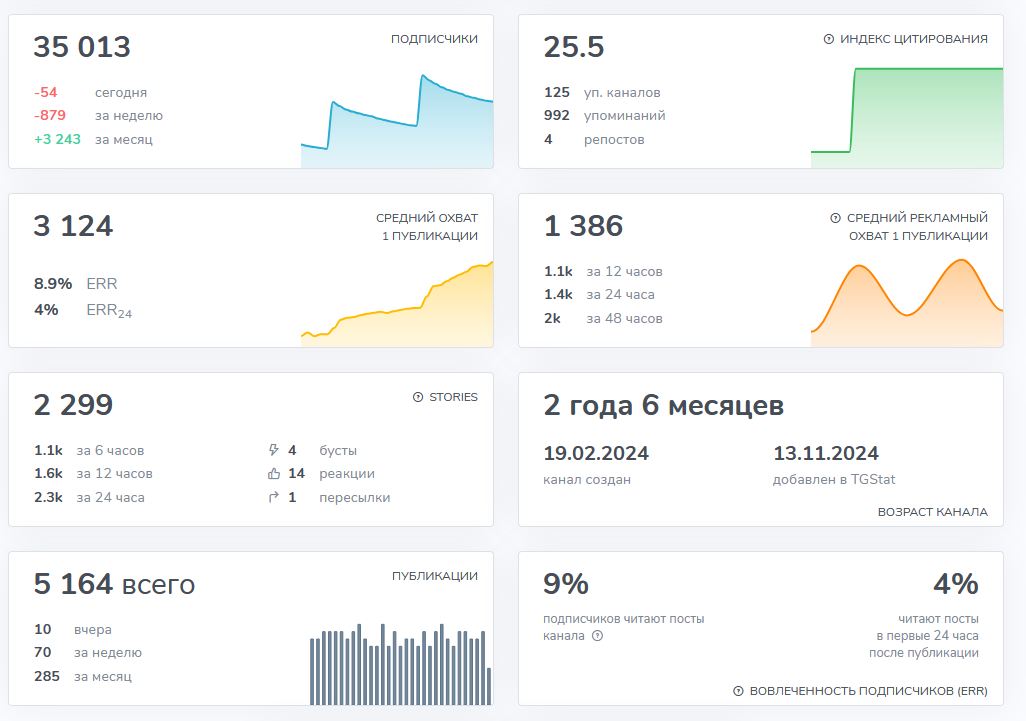Click the 4 бусты label
Screen dimensions: 1026x721
point(323,451)
